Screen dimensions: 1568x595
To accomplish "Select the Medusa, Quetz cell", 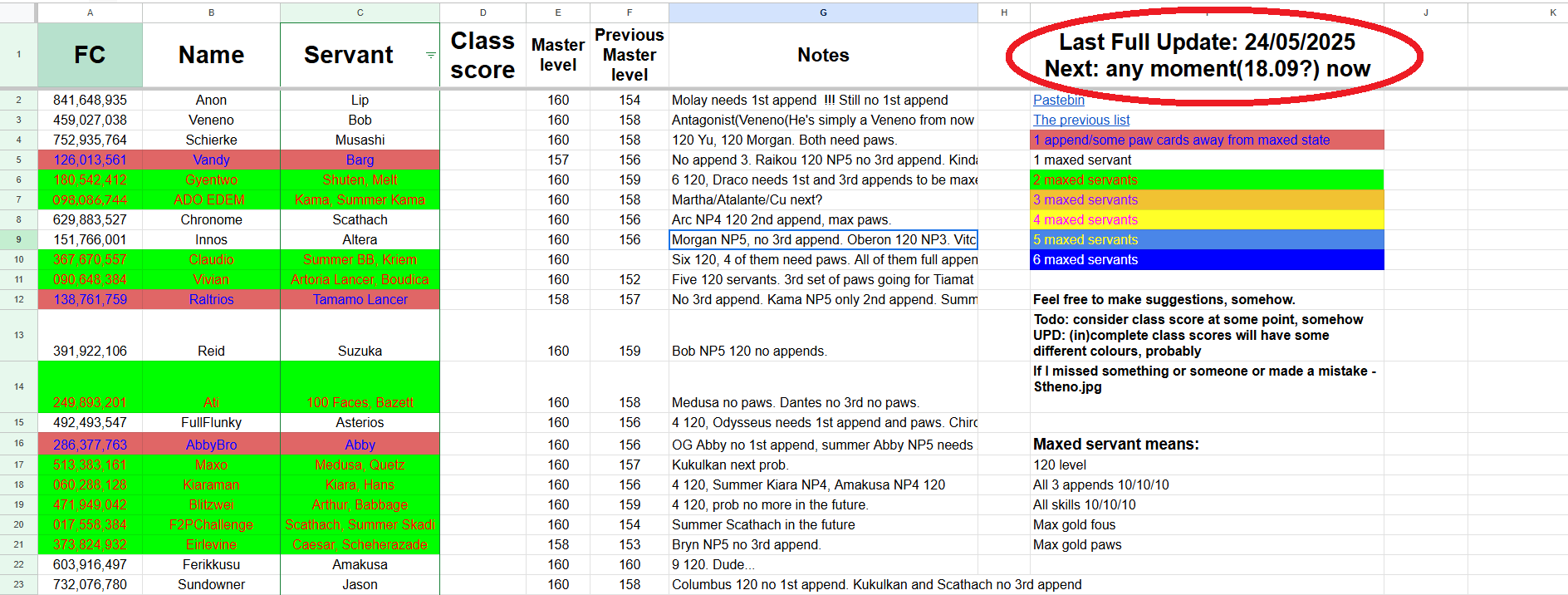I will click(x=360, y=465).
